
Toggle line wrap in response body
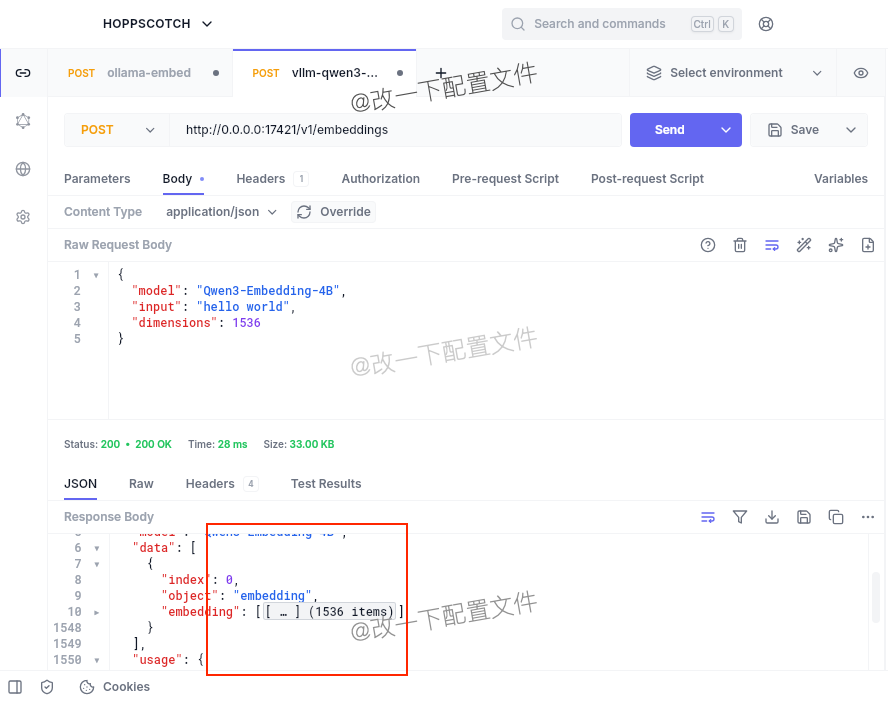click(708, 517)
